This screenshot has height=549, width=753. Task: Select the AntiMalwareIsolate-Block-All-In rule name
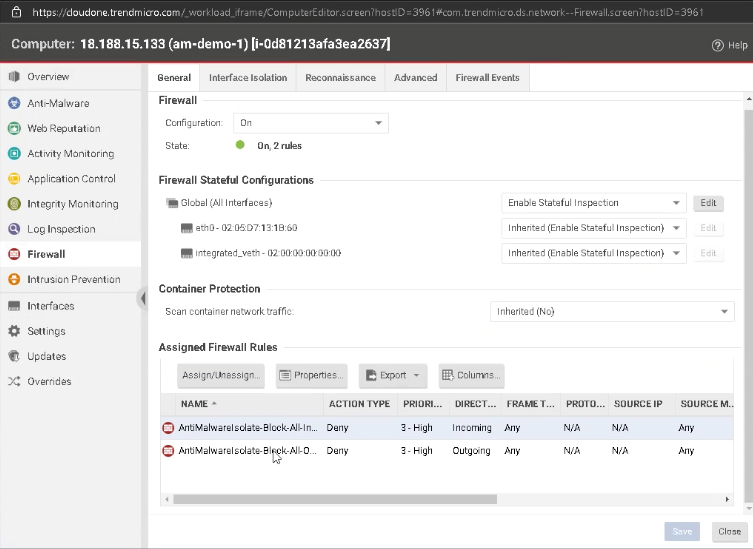tap(248, 427)
